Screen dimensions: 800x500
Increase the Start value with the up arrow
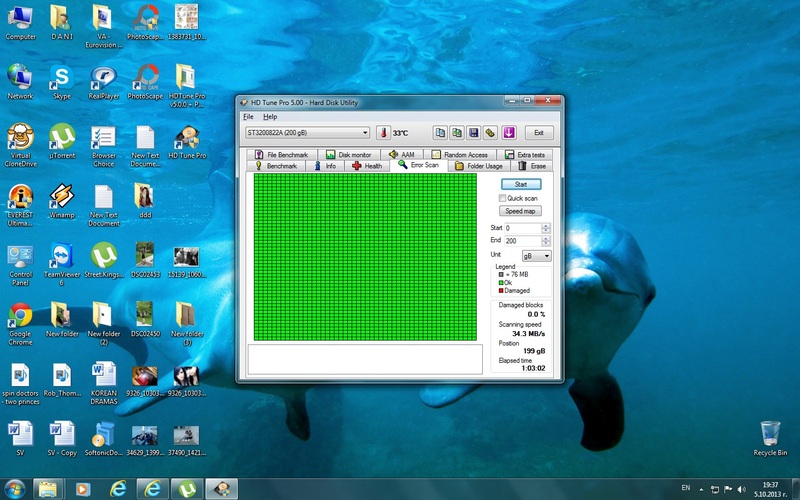[545, 225]
